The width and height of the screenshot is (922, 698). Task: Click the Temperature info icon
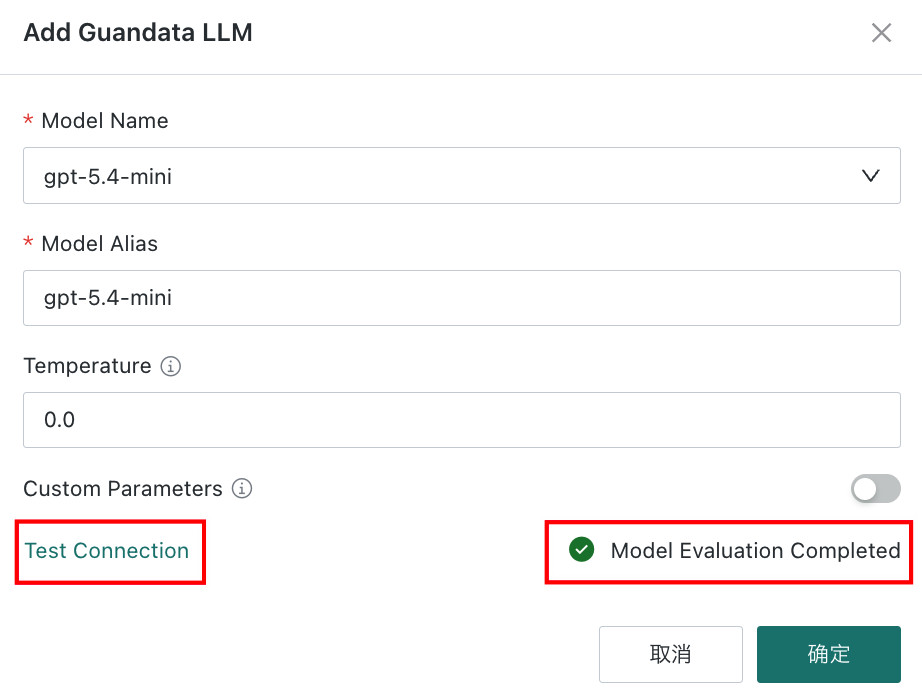pyautogui.click(x=171, y=366)
